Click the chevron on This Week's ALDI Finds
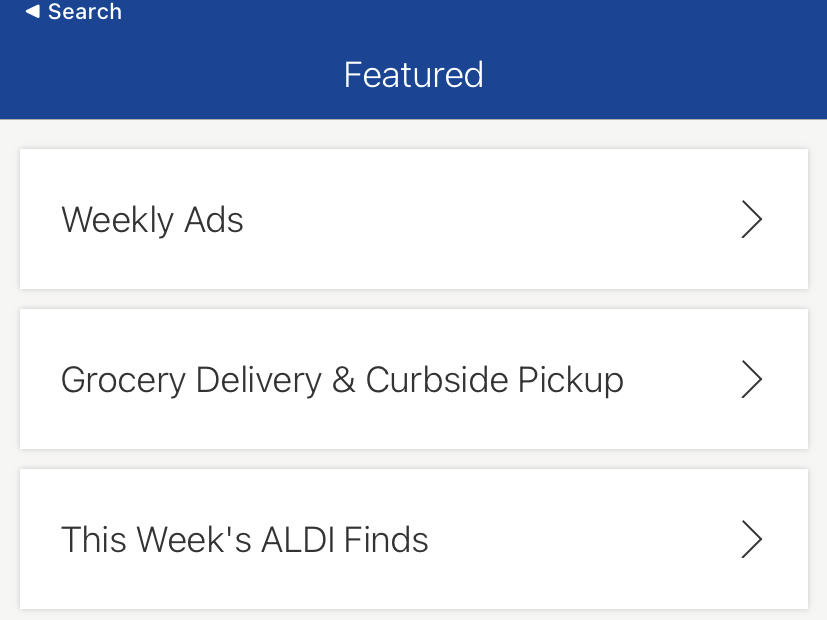Screen dimensions: 827x620 (x=752, y=539)
